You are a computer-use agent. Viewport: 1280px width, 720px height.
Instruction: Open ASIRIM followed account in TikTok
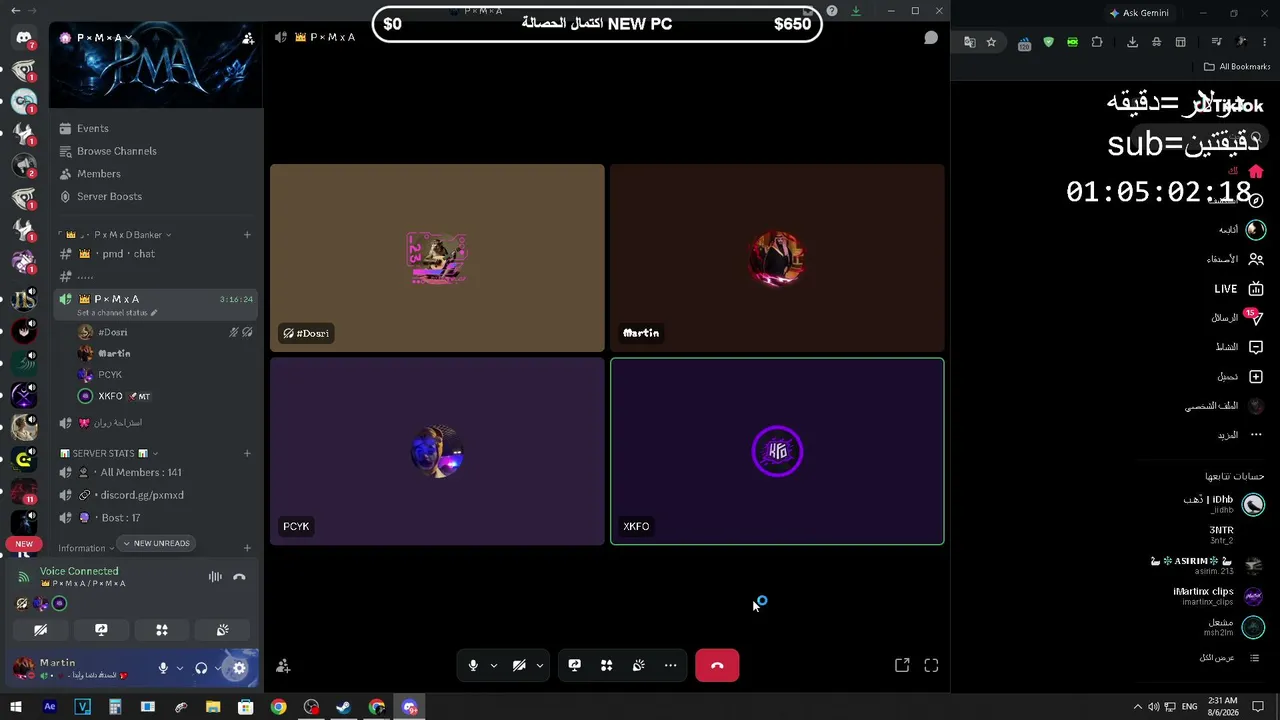(x=1208, y=565)
